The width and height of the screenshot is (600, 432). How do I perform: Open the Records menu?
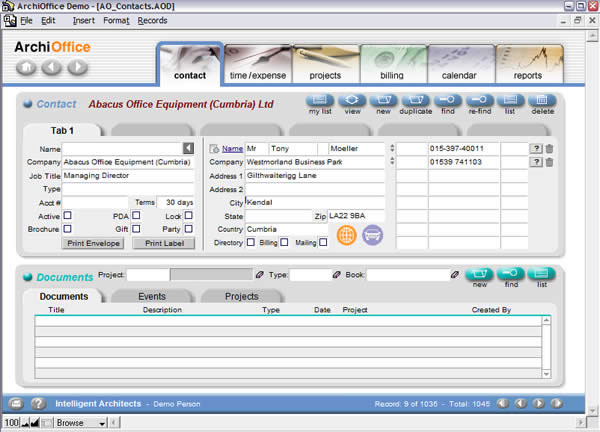152,21
